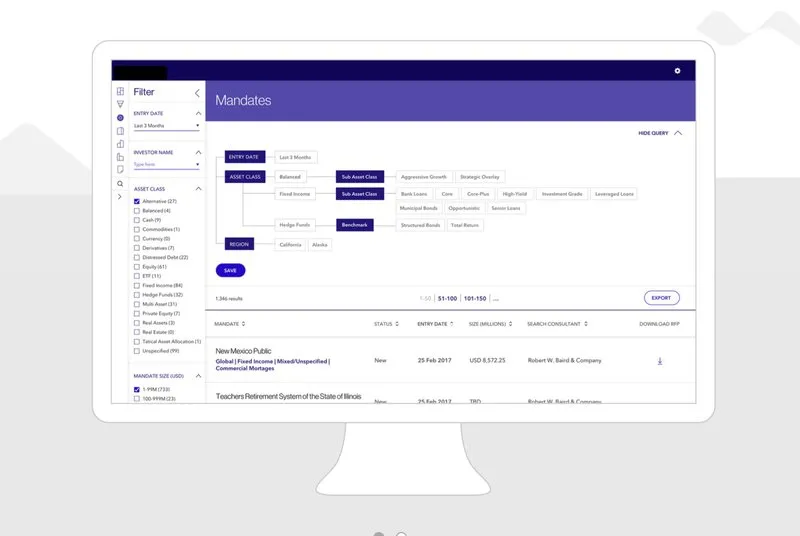Click the building sidebar icon

tap(120, 157)
